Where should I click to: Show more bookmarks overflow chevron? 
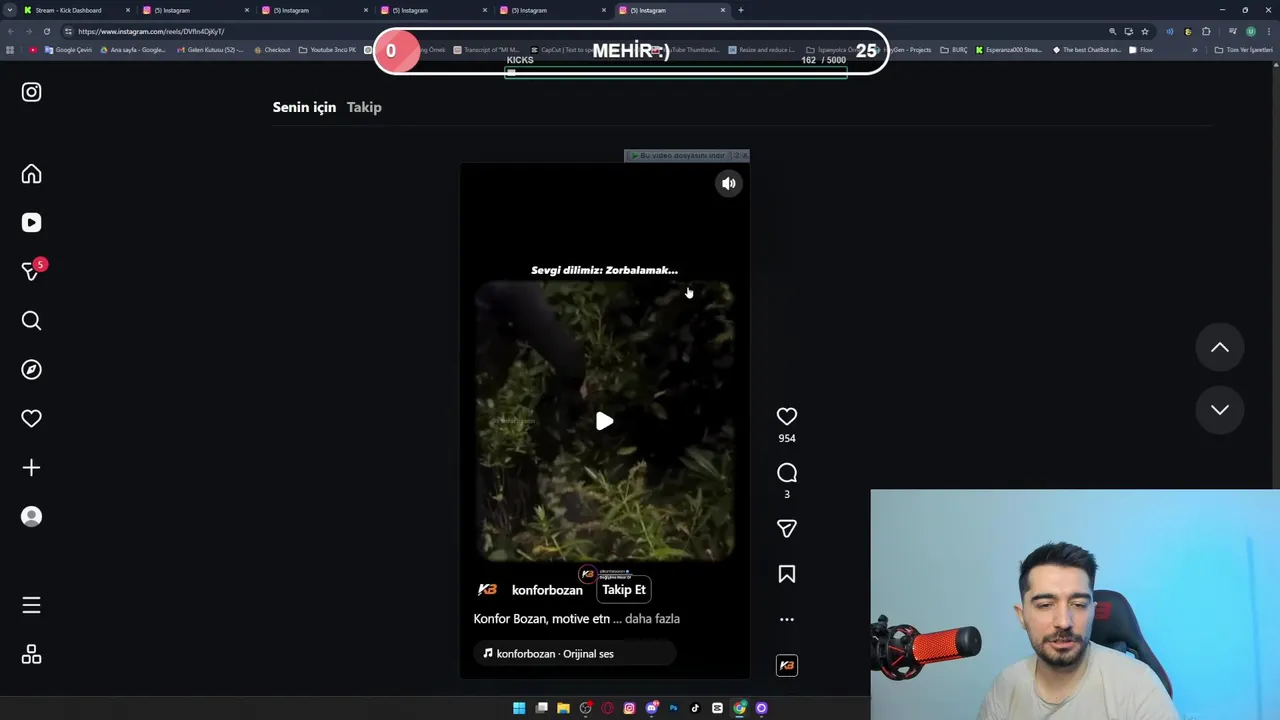click(1194, 50)
